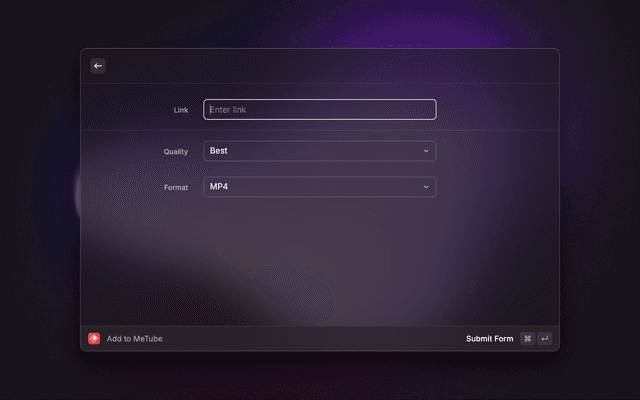Click the Return key icon

tap(544, 339)
